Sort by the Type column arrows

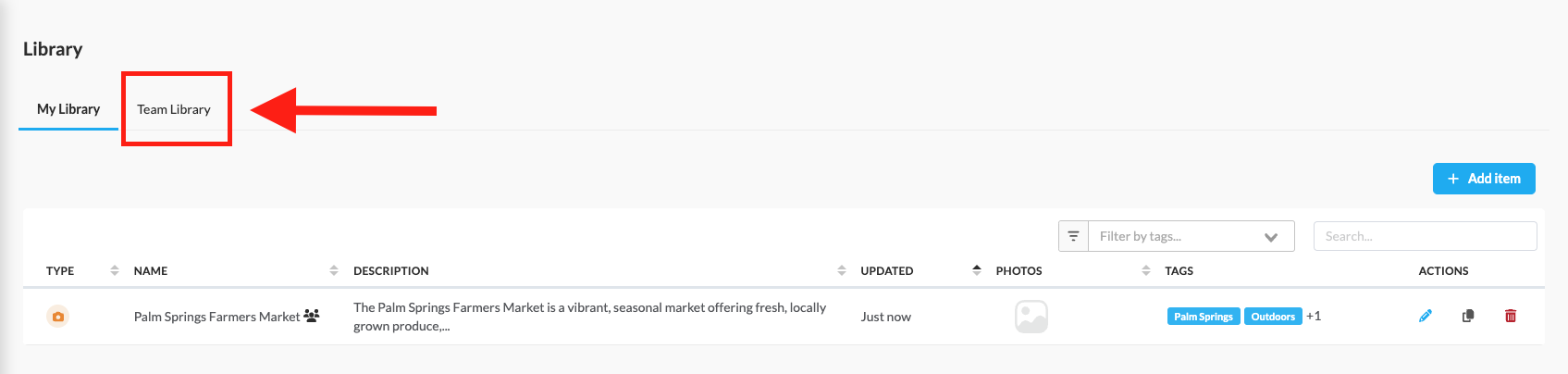115,270
